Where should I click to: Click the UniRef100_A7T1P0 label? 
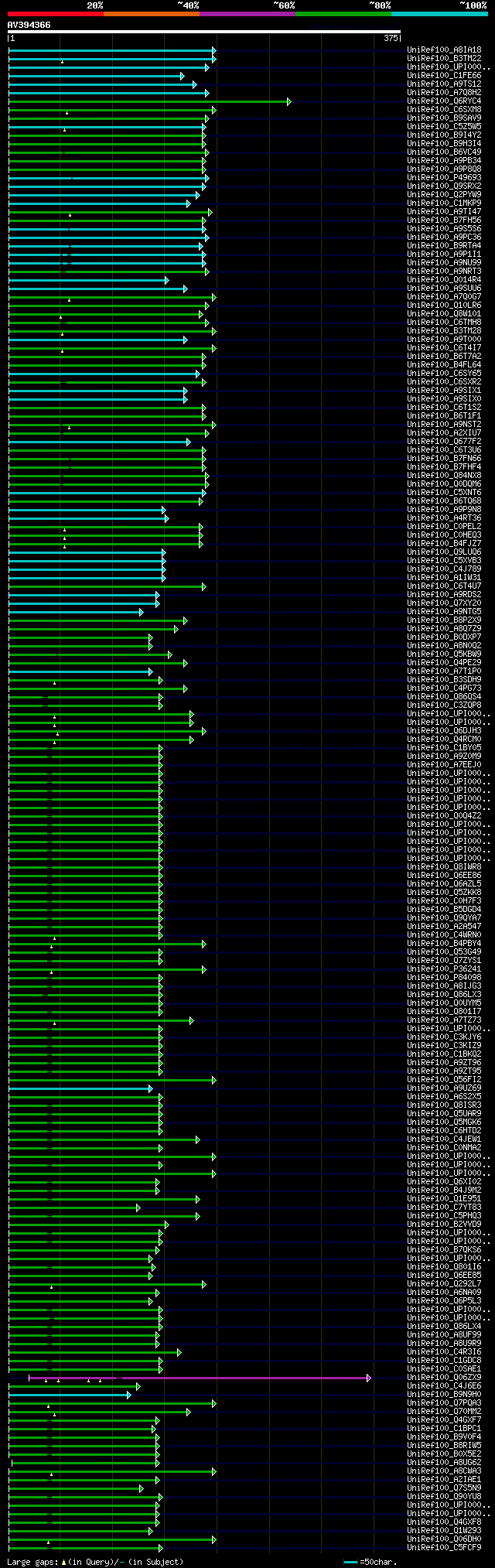444,671
